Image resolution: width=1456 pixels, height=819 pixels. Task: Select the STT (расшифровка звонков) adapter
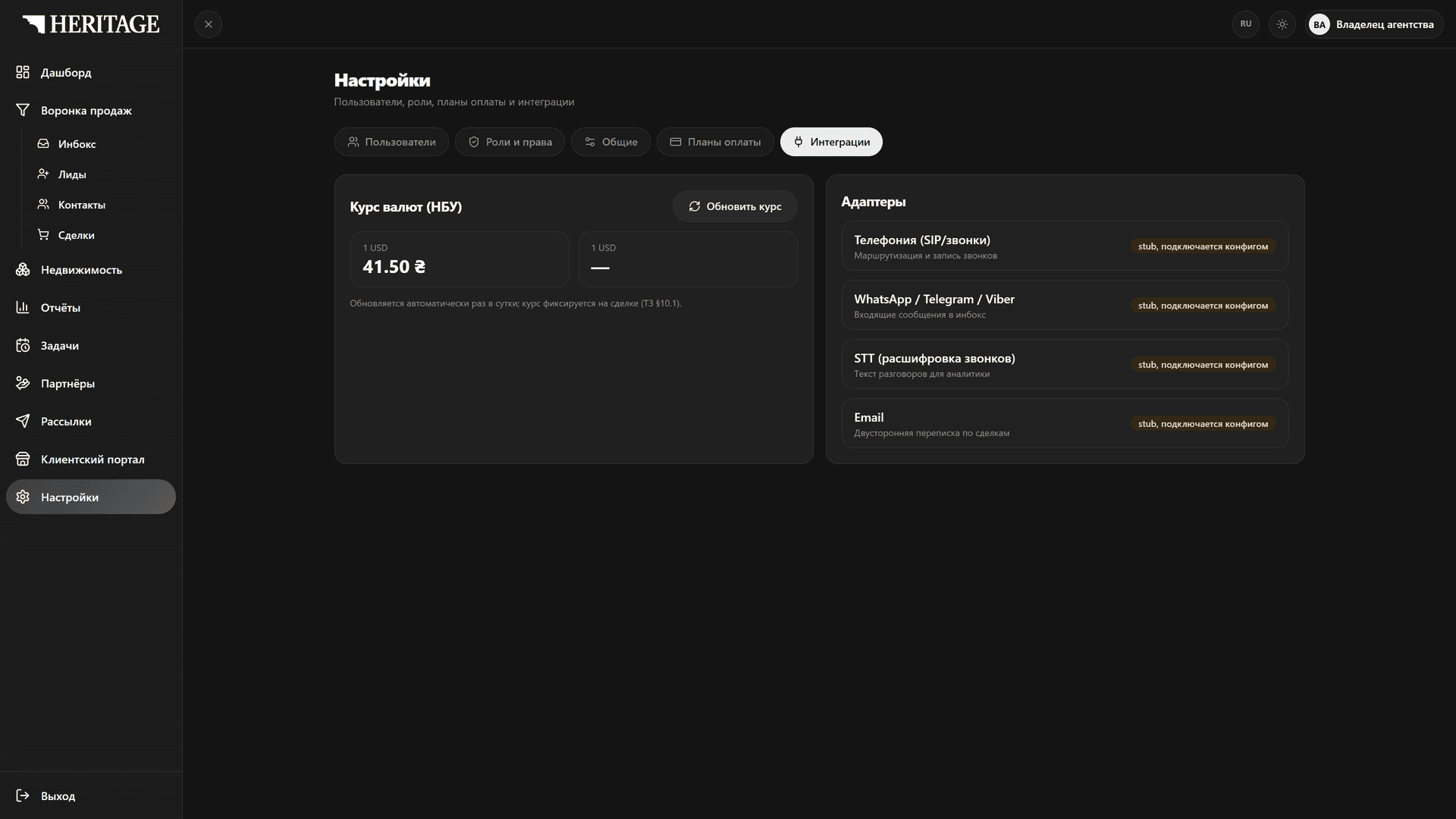pos(1065,364)
